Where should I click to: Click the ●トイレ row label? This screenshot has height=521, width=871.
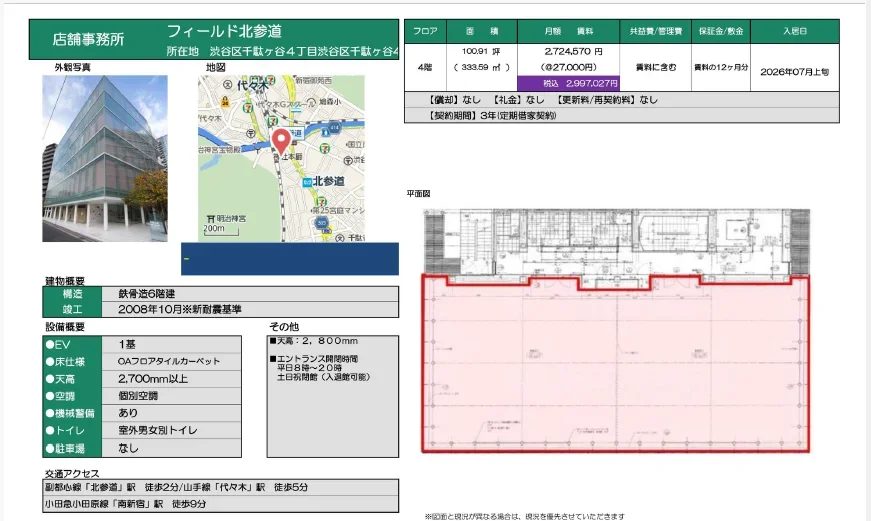coord(72,430)
